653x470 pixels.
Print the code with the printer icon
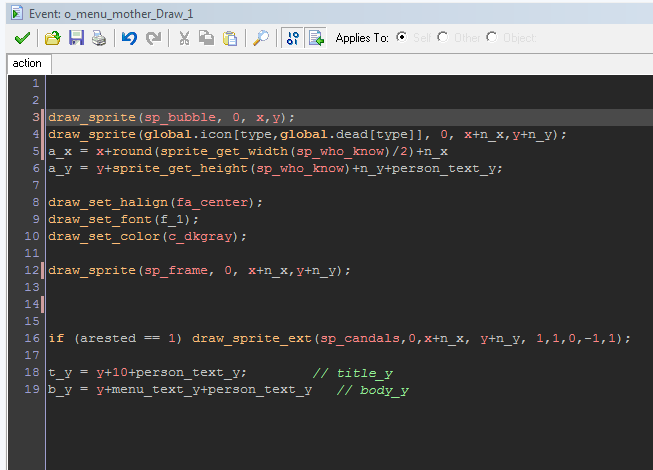[x=99, y=38]
